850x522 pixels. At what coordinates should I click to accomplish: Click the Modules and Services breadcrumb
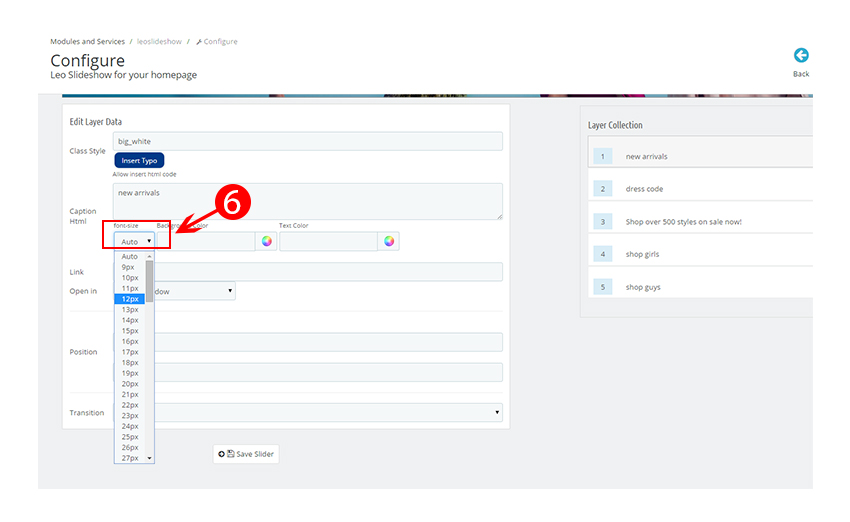pos(88,42)
